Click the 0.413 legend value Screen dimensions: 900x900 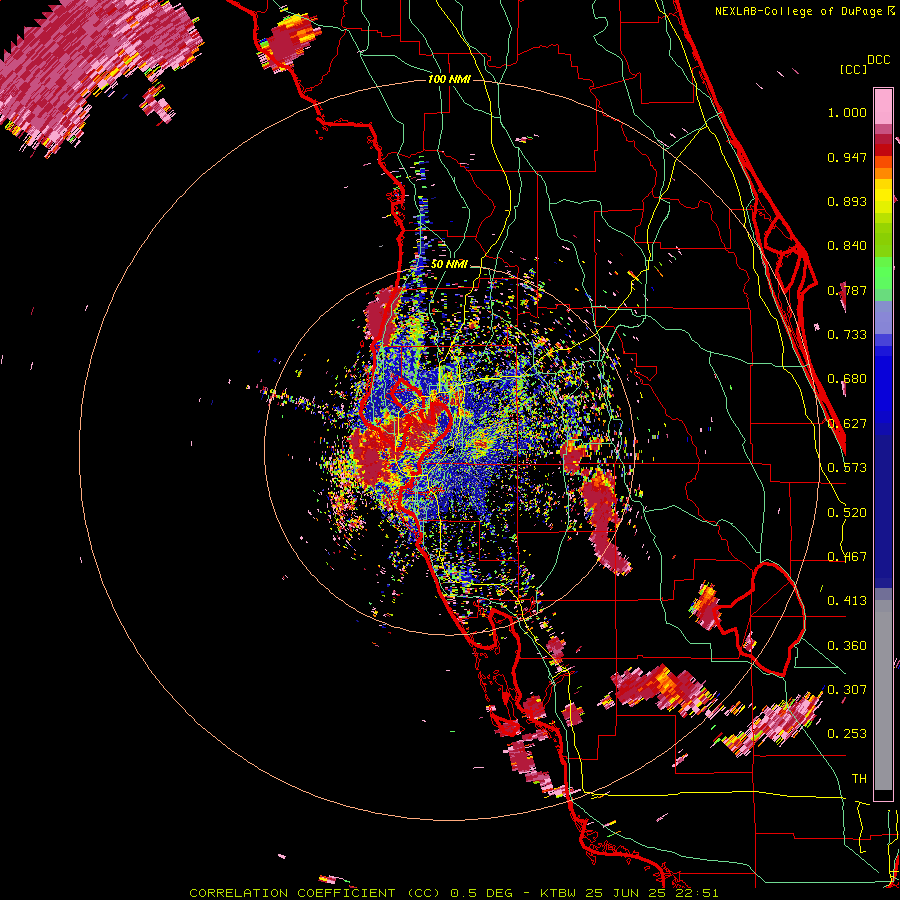pos(847,601)
